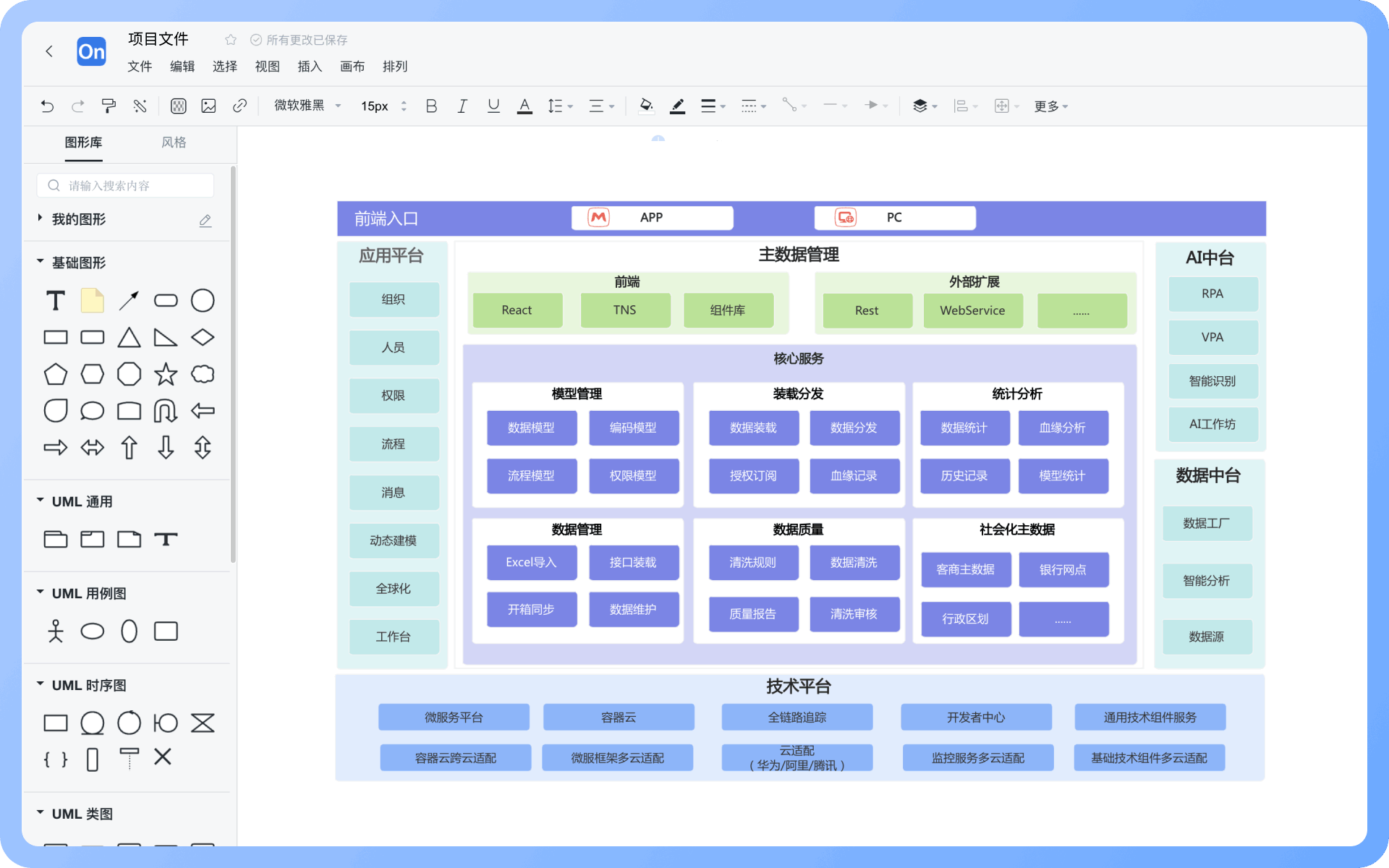1389x868 pixels.
Task: Open the 更多 dropdown
Action: pyautogui.click(x=1050, y=106)
